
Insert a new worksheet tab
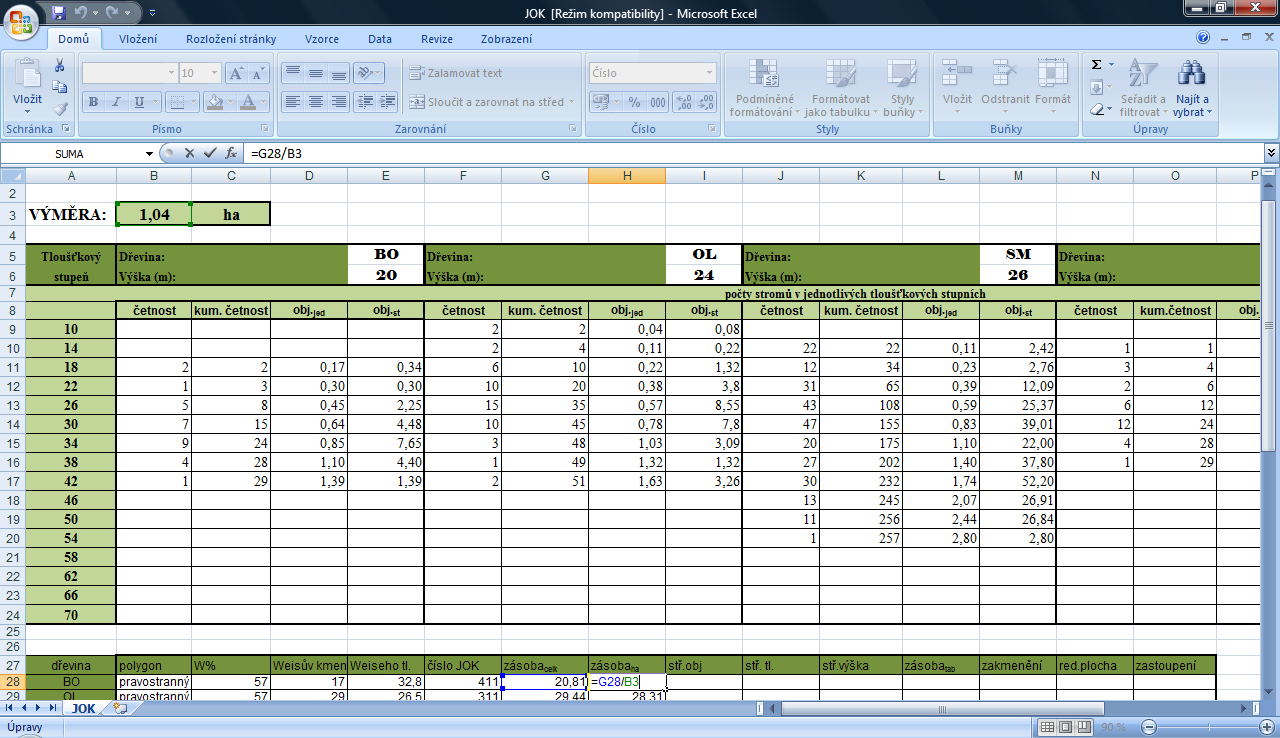[x=122, y=707]
